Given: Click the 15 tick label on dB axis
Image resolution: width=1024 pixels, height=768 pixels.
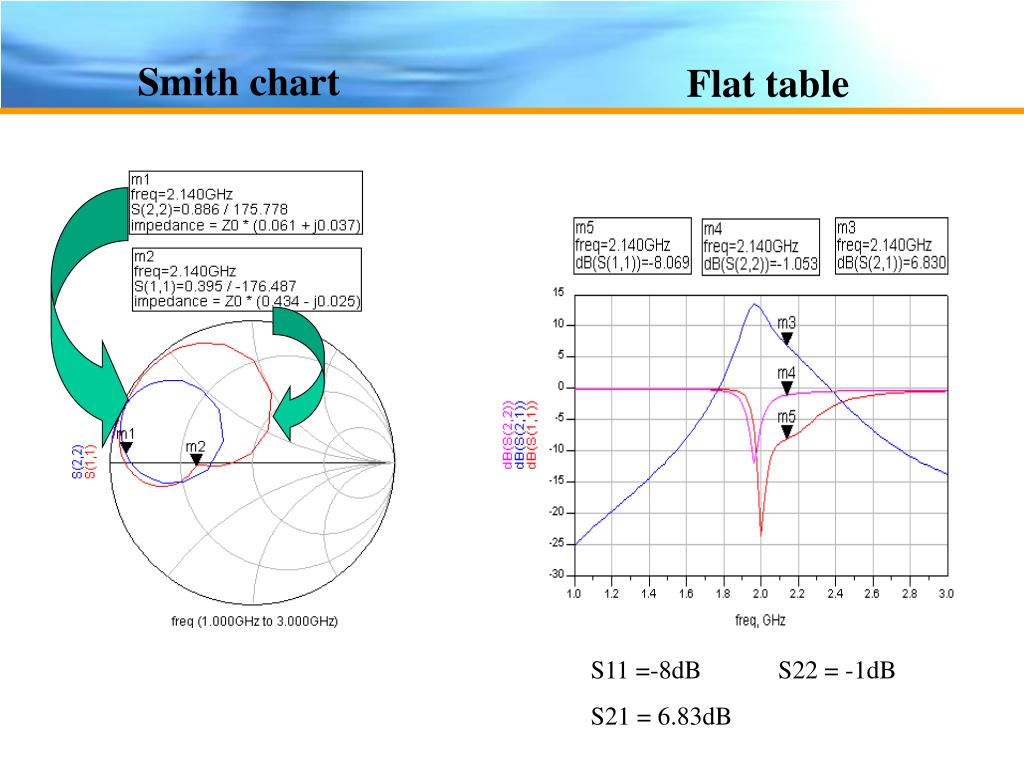Looking at the screenshot, I should click(558, 292).
